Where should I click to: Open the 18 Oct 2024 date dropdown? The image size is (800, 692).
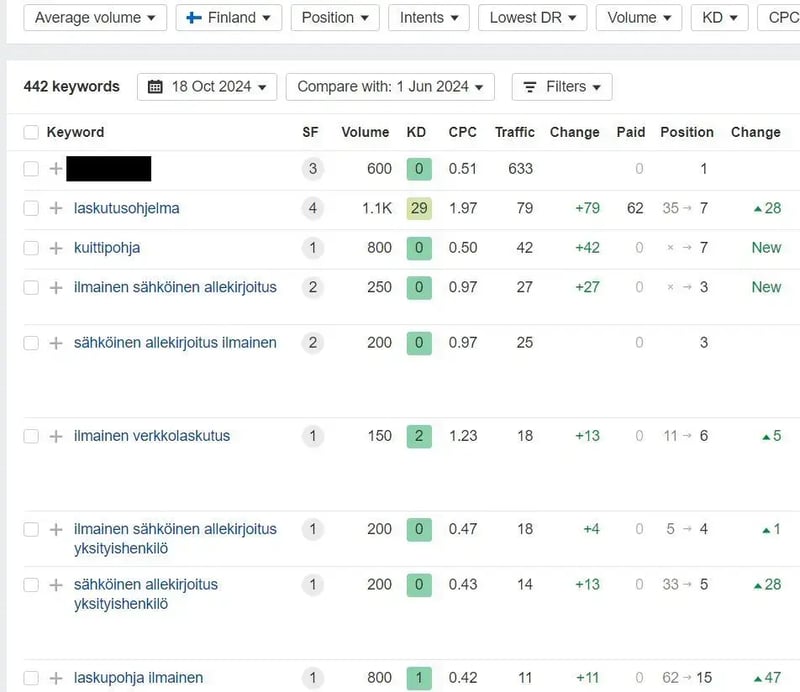(207, 87)
